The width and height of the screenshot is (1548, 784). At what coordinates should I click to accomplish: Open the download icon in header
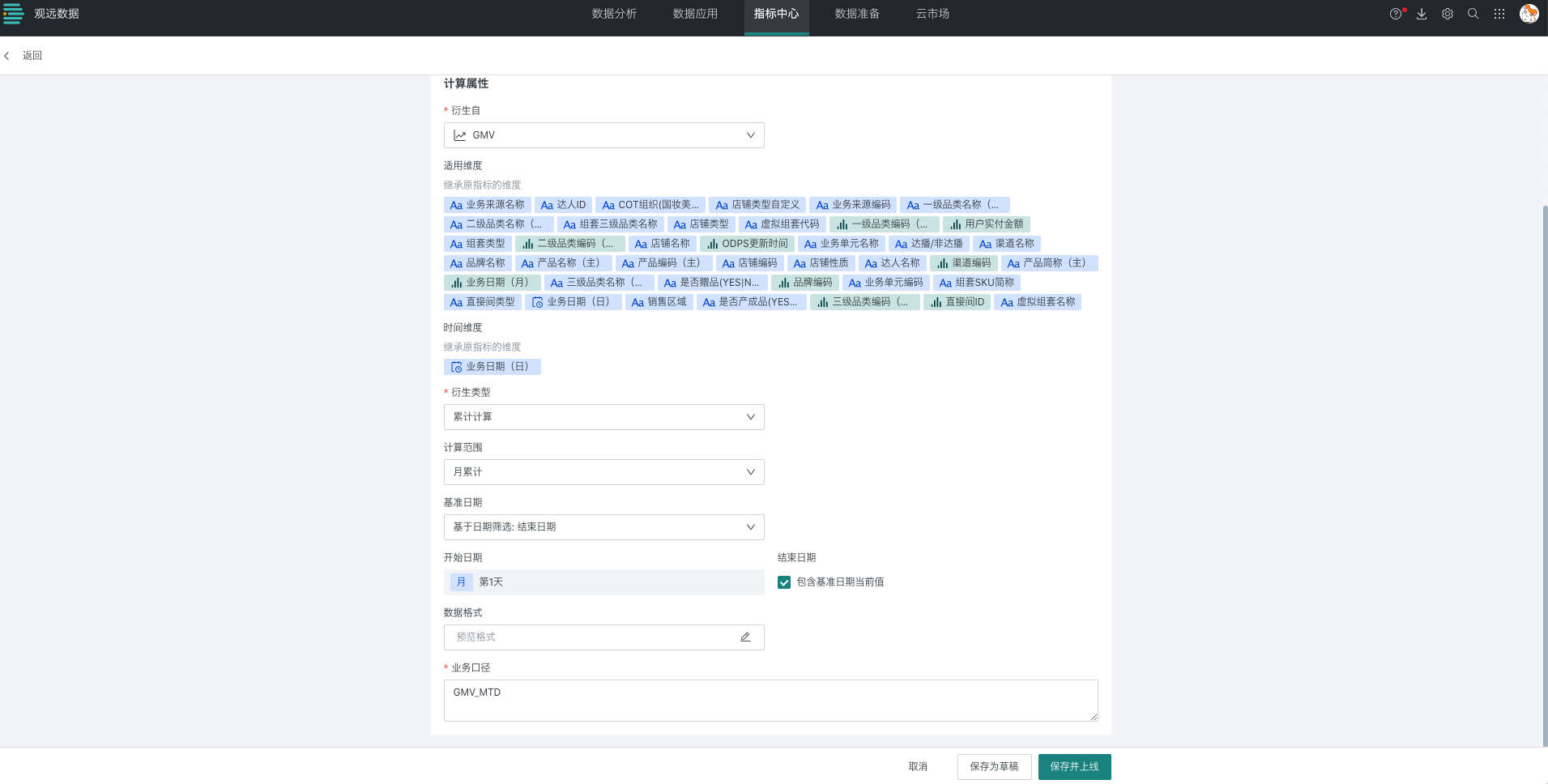[x=1422, y=14]
